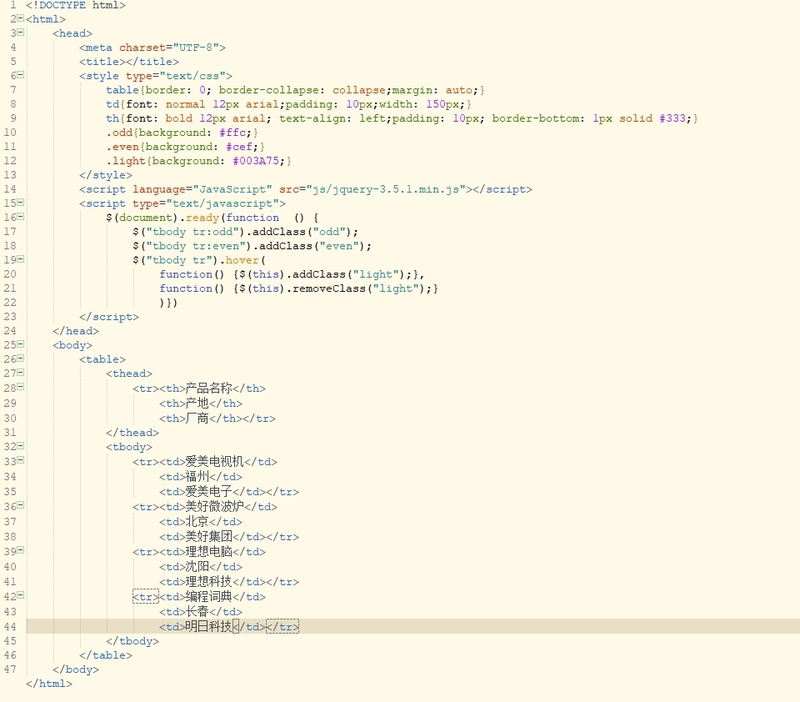This screenshot has height=702, width=800.
Task: Collapse the 理想电脑 row fold on line 39
Action: 20,550
